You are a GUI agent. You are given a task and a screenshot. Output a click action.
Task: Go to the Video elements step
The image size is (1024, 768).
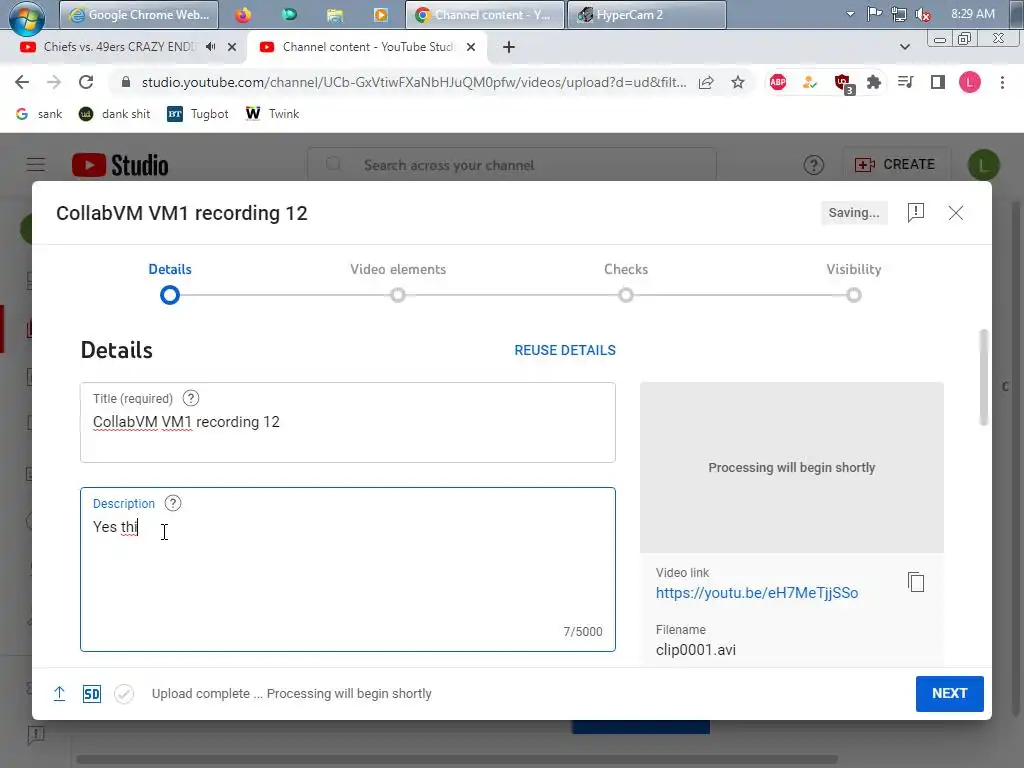pos(398,283)
